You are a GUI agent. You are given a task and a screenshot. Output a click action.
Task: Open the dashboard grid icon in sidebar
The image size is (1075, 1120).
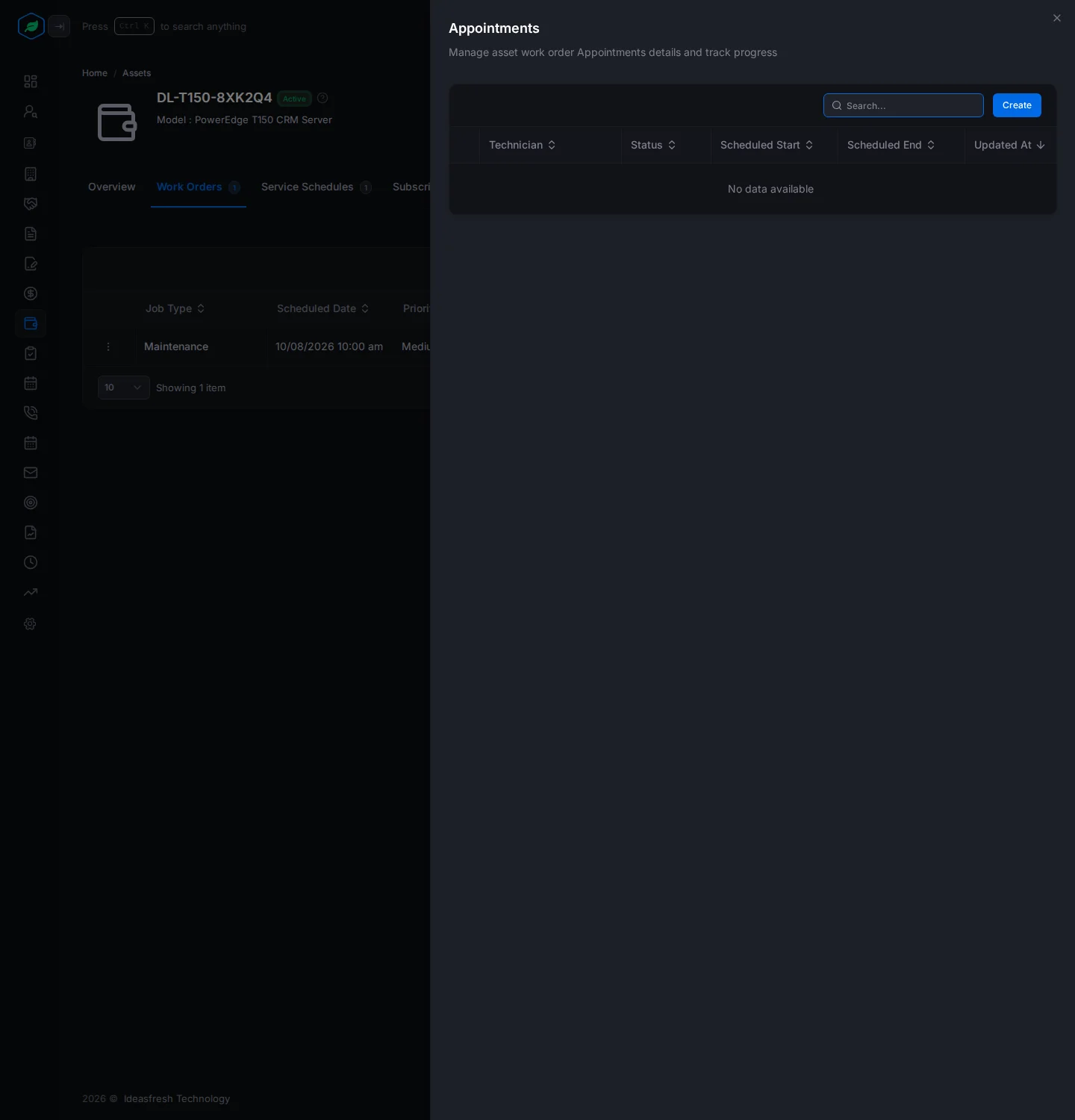31,81
